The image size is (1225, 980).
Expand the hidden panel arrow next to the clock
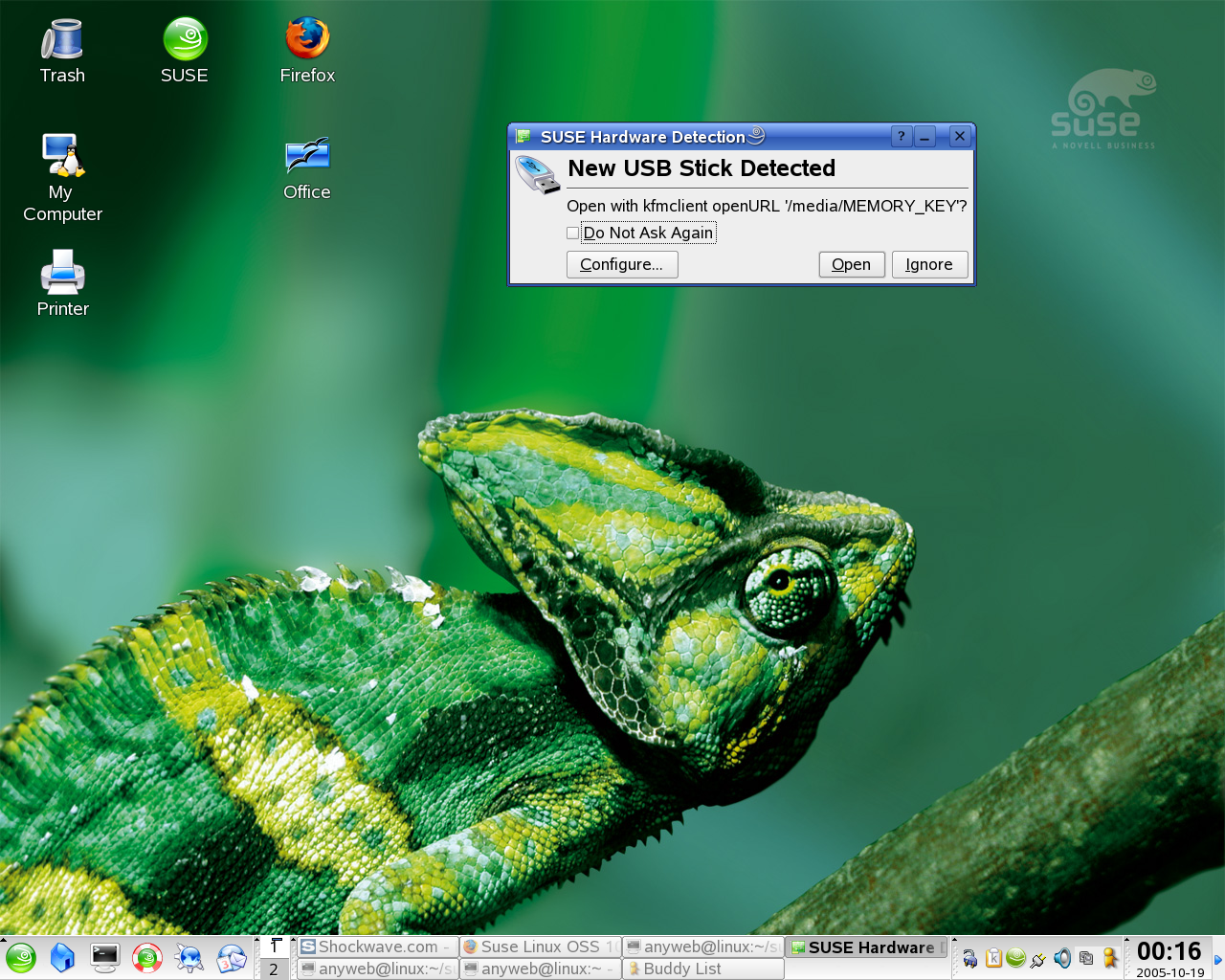pos(1217,959)
